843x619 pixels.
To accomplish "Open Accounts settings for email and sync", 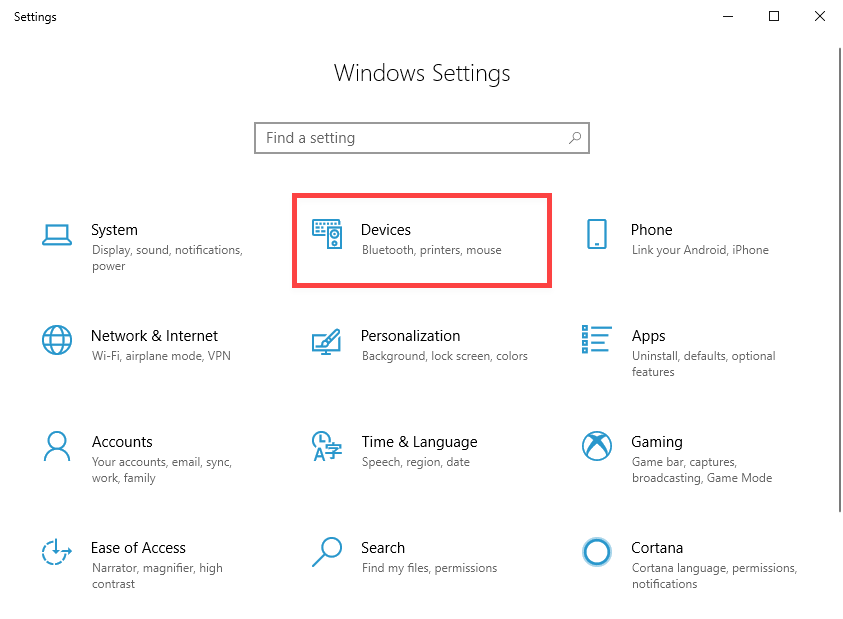I will point(122,442).
